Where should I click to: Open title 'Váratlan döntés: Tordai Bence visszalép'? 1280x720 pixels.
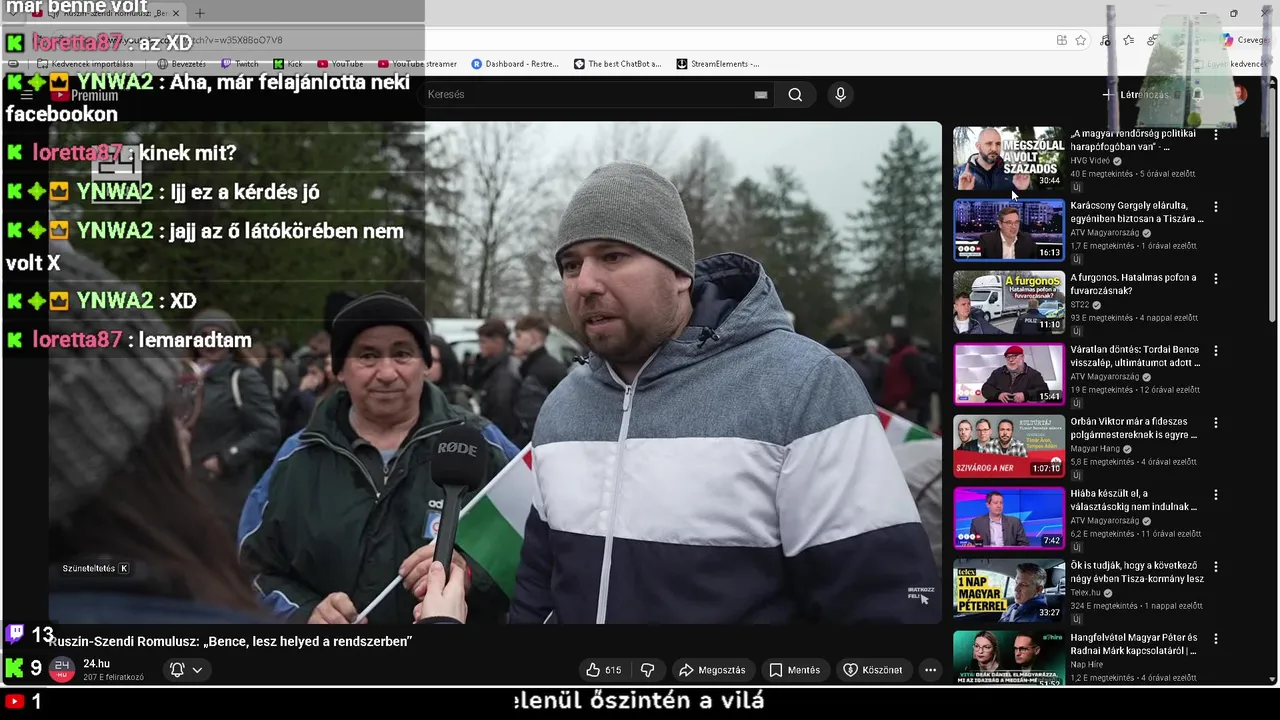point(1135,356)
